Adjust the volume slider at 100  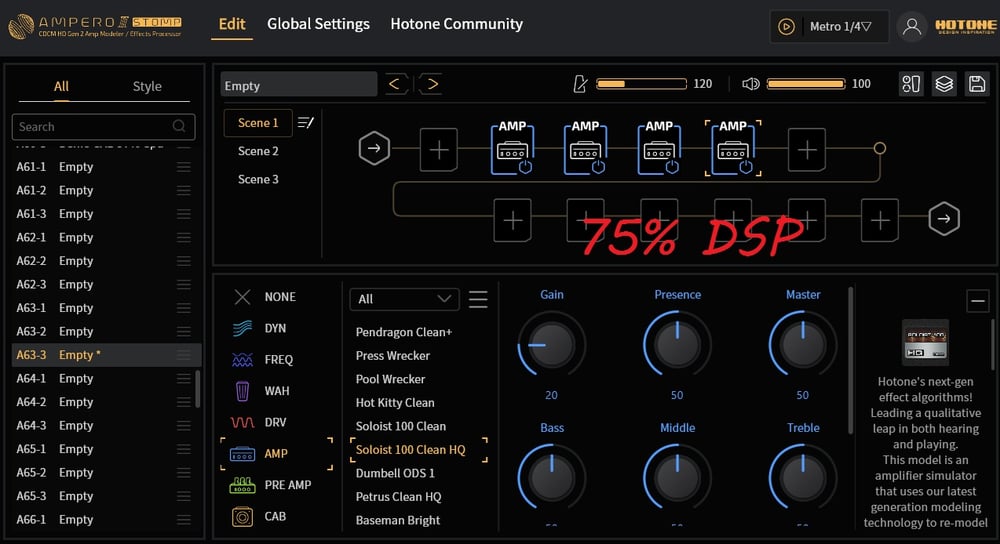point(805,84)
